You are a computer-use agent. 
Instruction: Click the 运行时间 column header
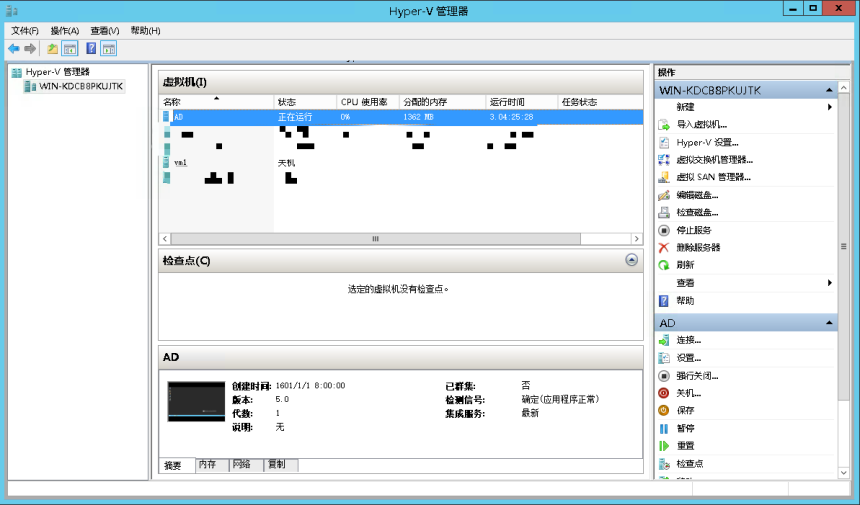tap(521, 102)
